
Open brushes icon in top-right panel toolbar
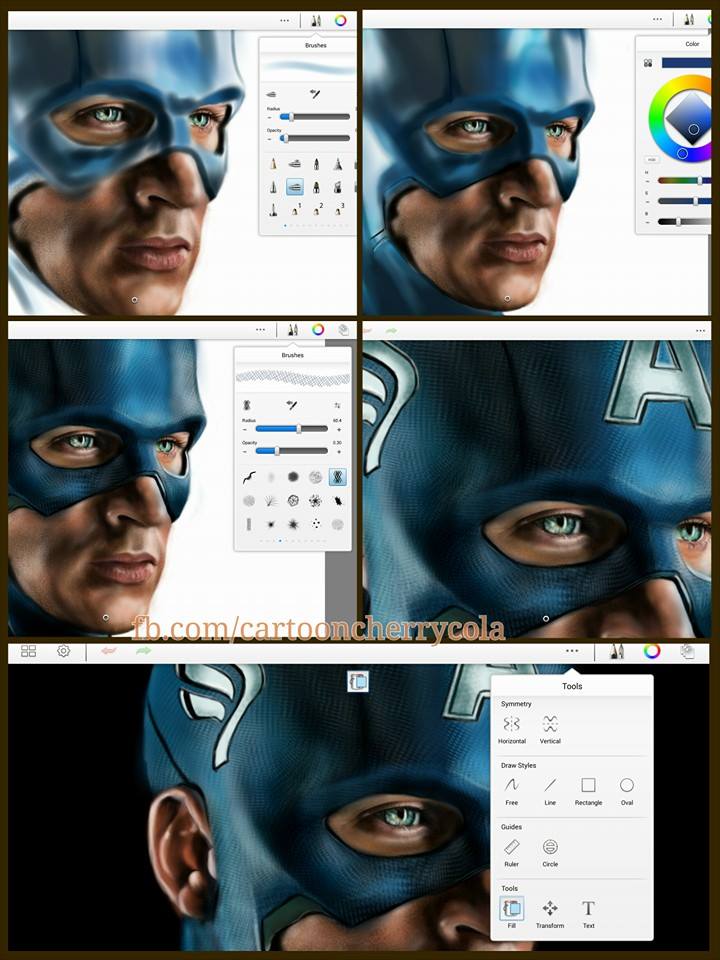(x=689, y=19)
